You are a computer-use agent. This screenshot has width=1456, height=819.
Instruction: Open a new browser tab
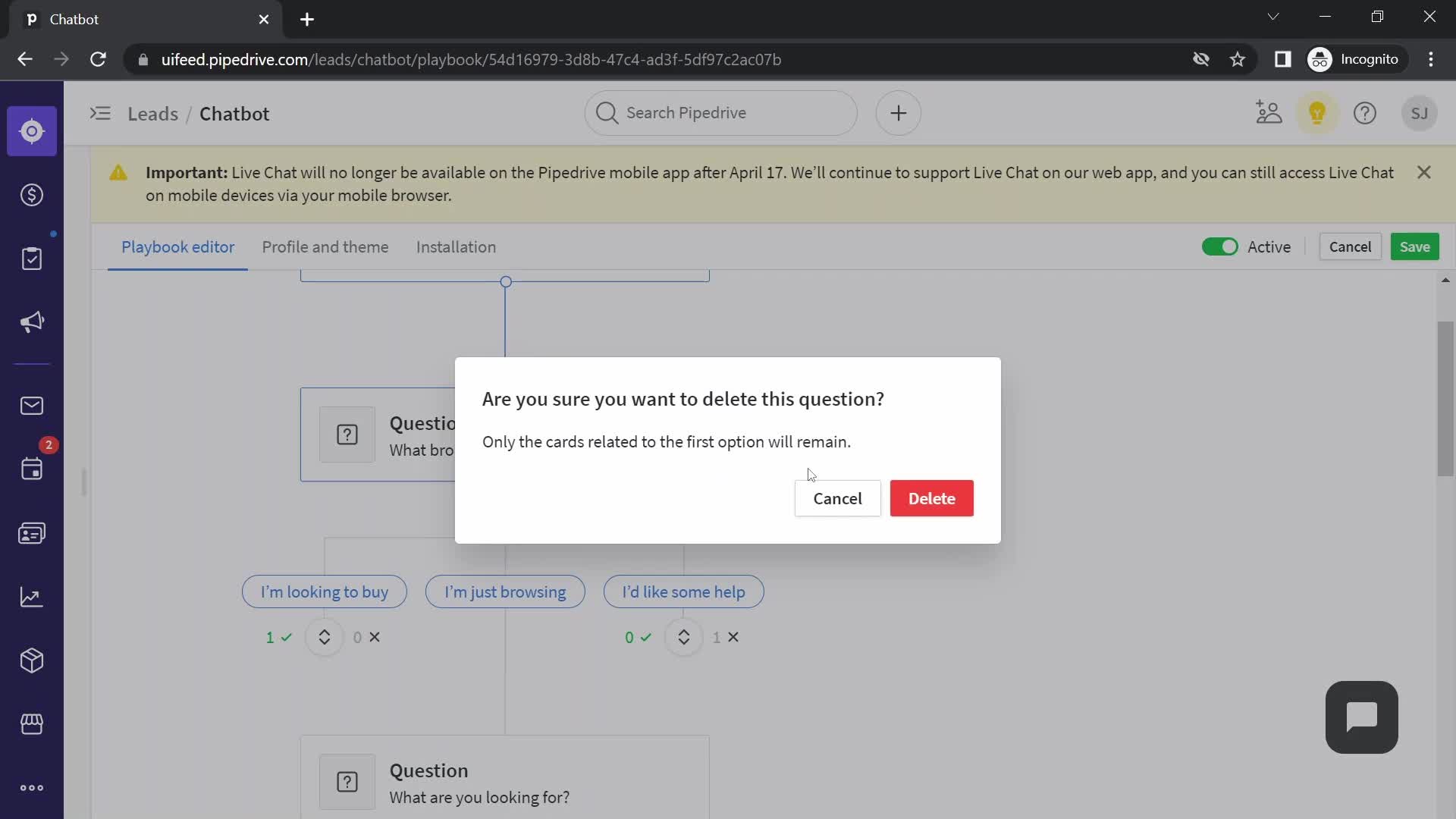(307, 20)
